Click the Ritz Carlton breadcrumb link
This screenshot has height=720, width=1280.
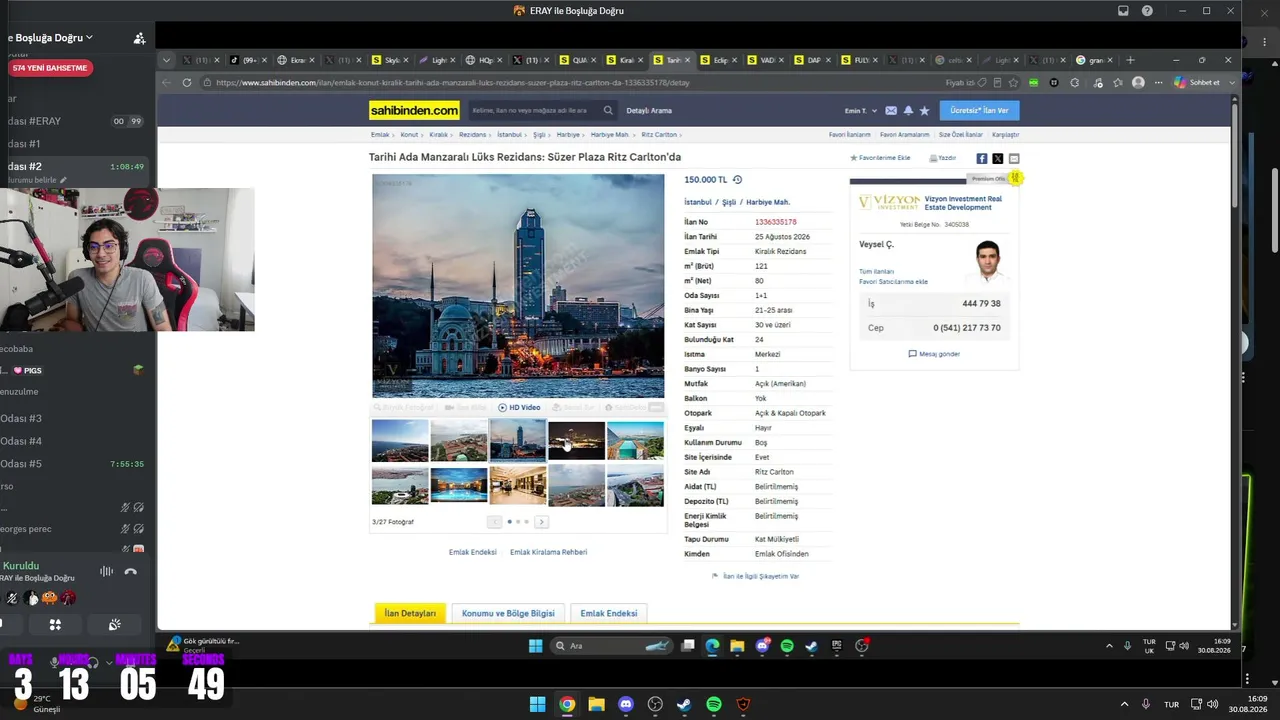click(x=659, y=134)
